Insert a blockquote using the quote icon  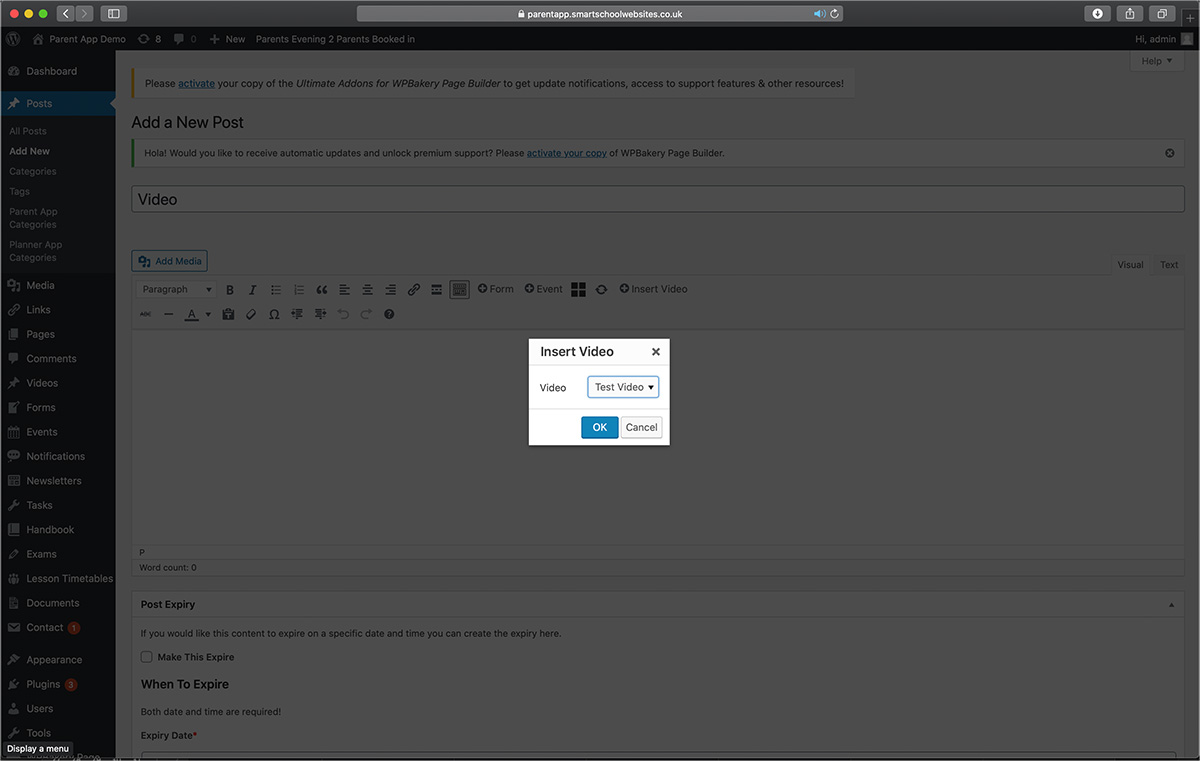(x=322, y=290)
